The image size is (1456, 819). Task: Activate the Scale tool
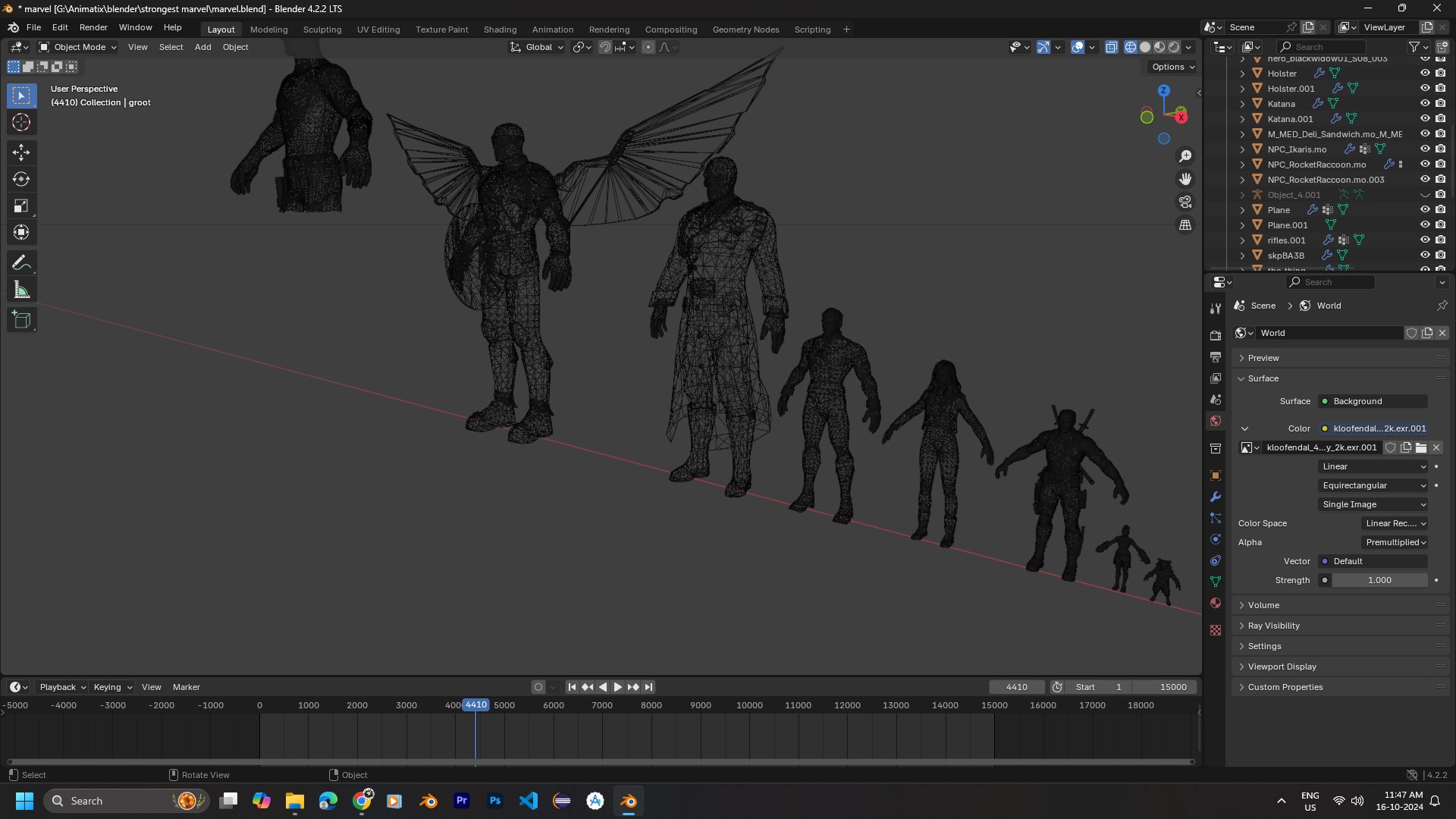21,206
